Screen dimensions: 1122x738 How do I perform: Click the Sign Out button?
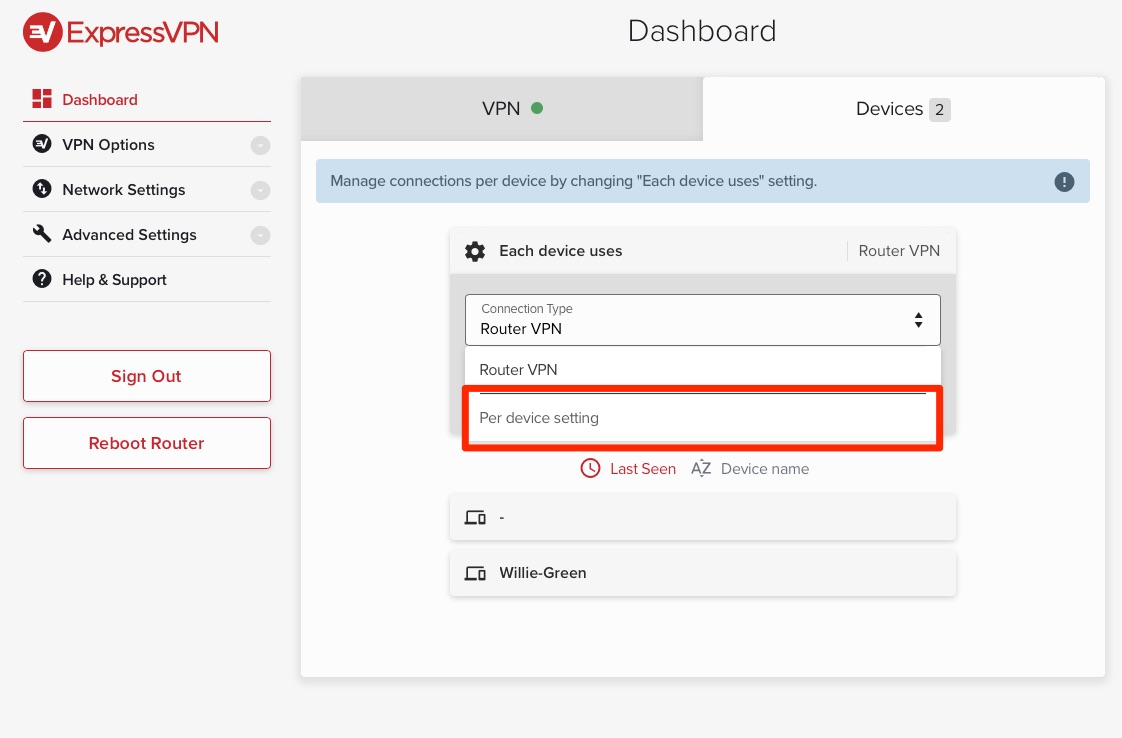146,376
